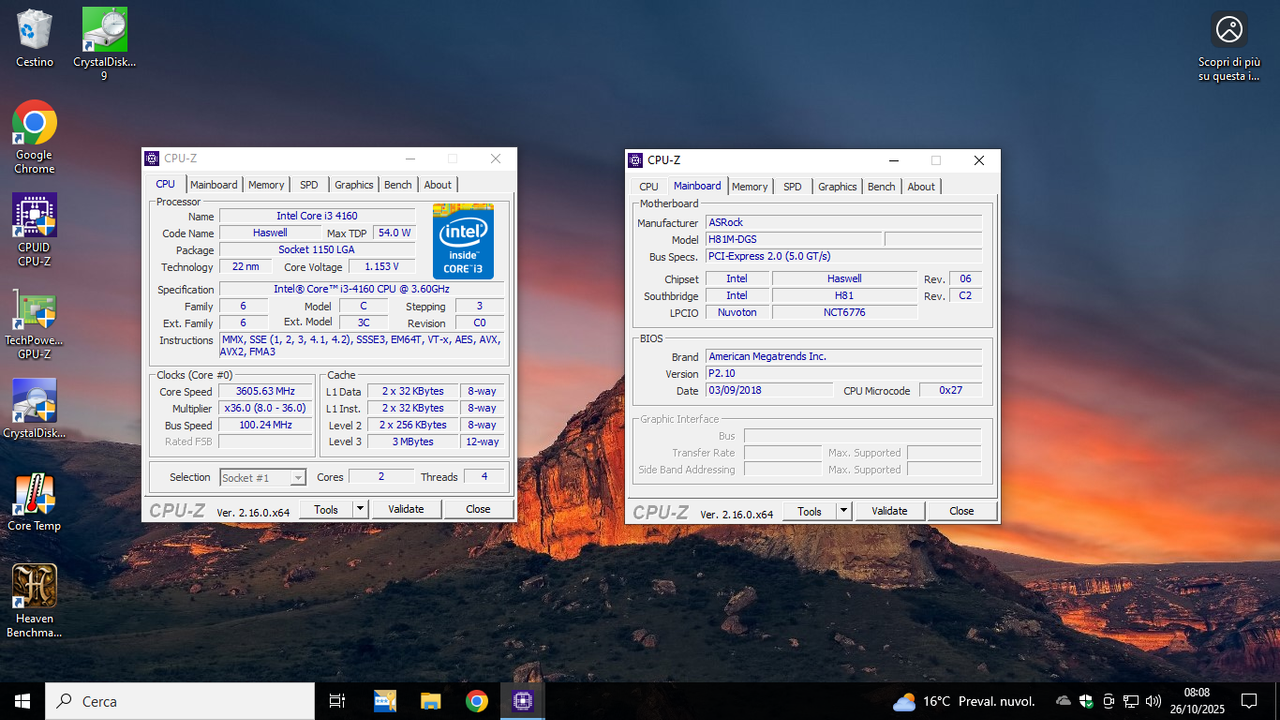The height and width of the screenshot is (720, 1280).
Task: Expand Tools dropdown arrow in left CPU-Z window
Action: click(360, 509)
